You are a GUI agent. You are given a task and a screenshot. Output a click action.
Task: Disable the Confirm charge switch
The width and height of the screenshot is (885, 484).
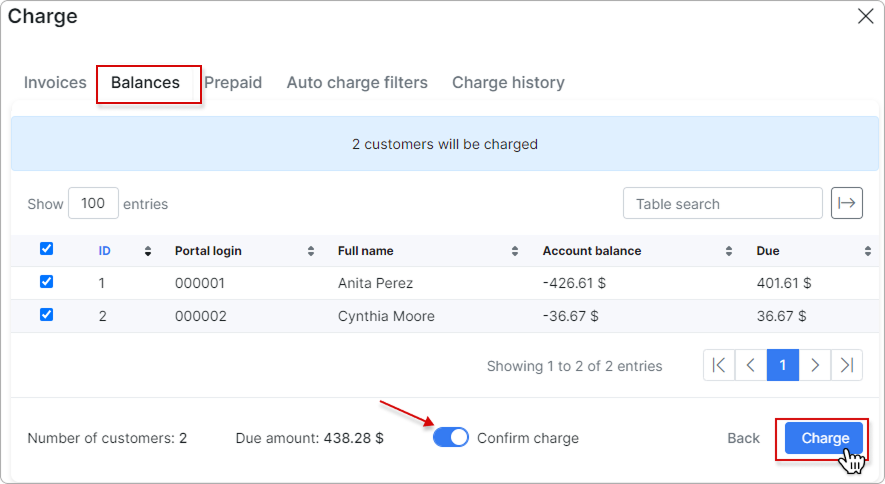[451, 437]
